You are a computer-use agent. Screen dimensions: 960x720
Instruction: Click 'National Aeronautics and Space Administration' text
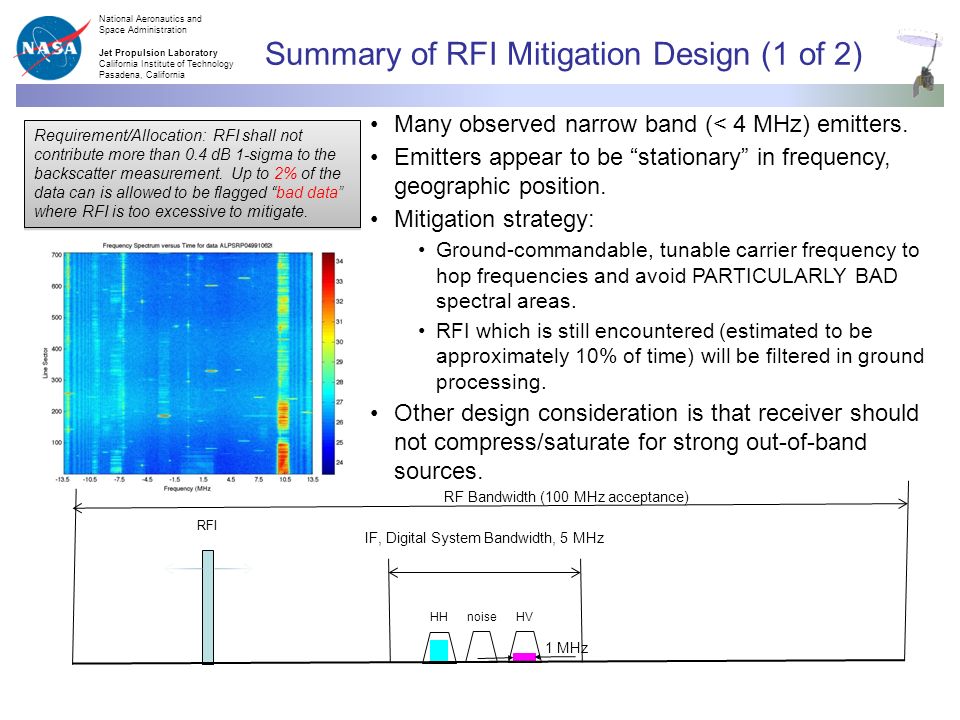coord(150,24)
